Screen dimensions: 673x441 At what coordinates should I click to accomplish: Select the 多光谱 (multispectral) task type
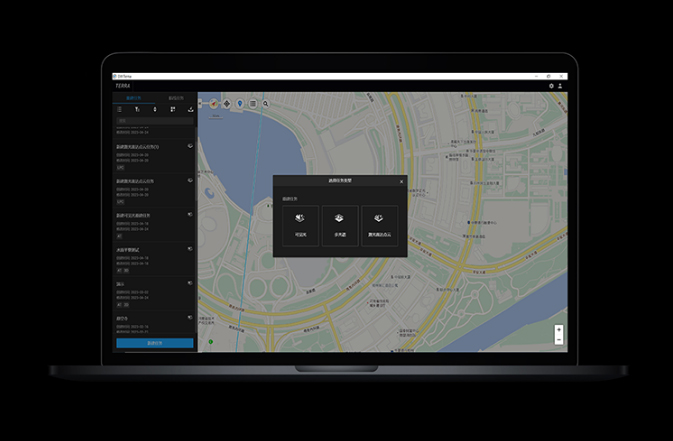click(x=340, y=225)
